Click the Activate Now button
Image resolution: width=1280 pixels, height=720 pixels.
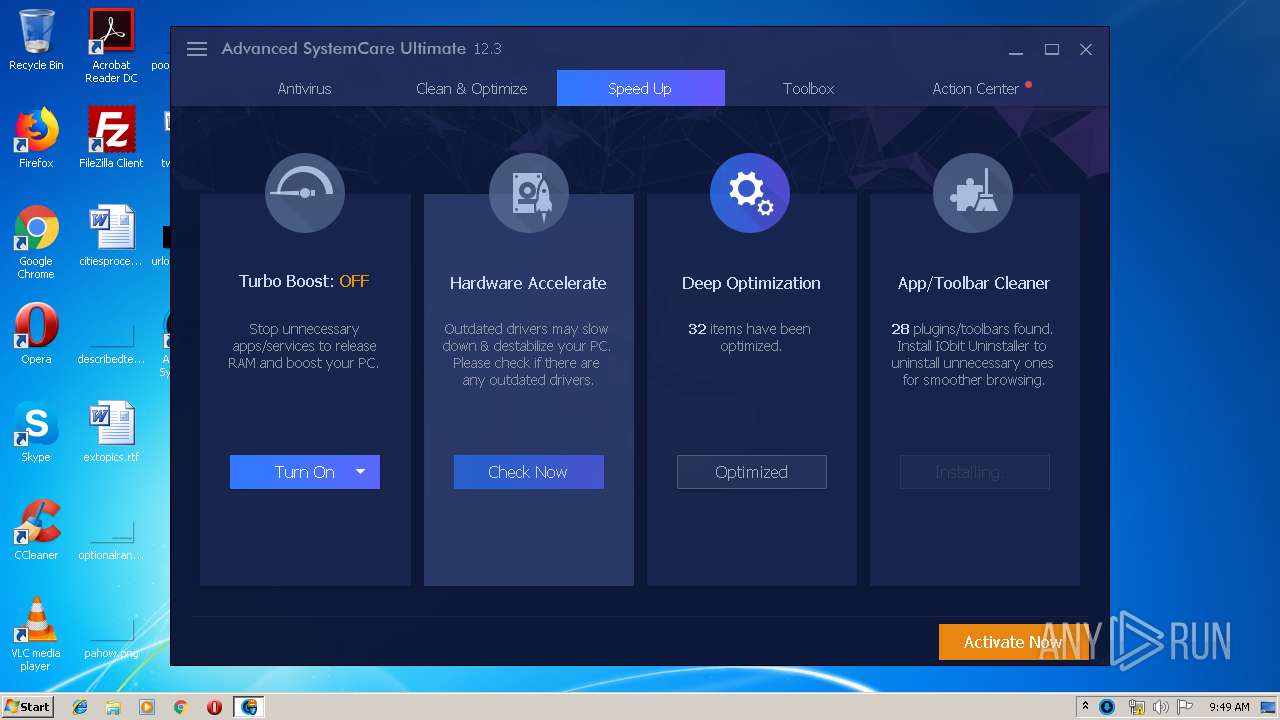coord(1013,642)
